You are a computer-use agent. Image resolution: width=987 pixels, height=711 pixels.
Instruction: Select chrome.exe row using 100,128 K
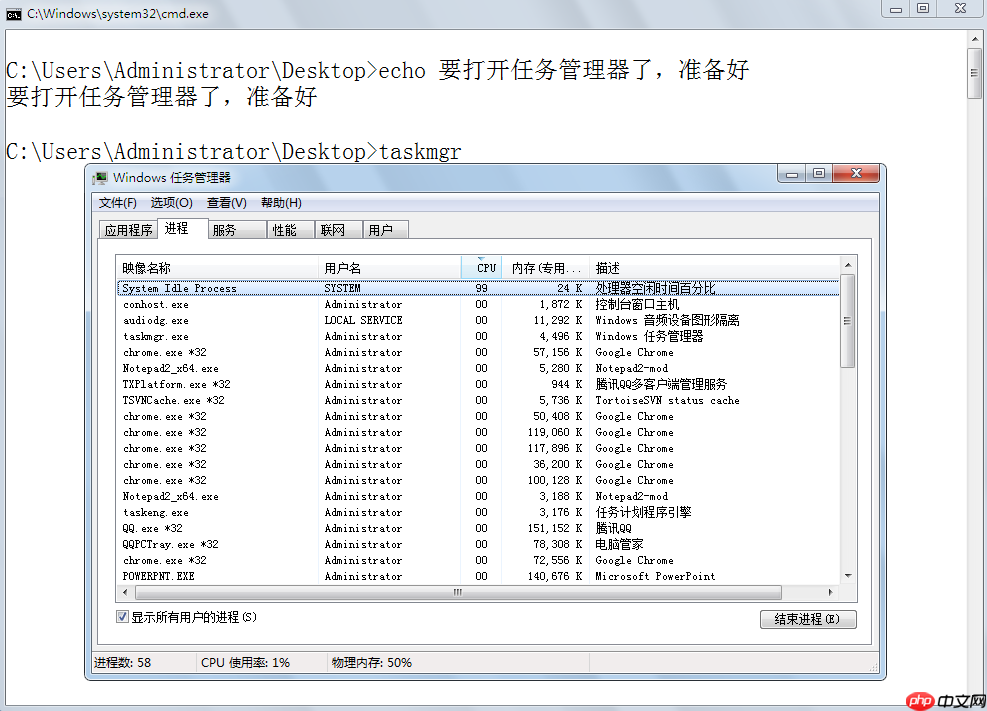478,480
